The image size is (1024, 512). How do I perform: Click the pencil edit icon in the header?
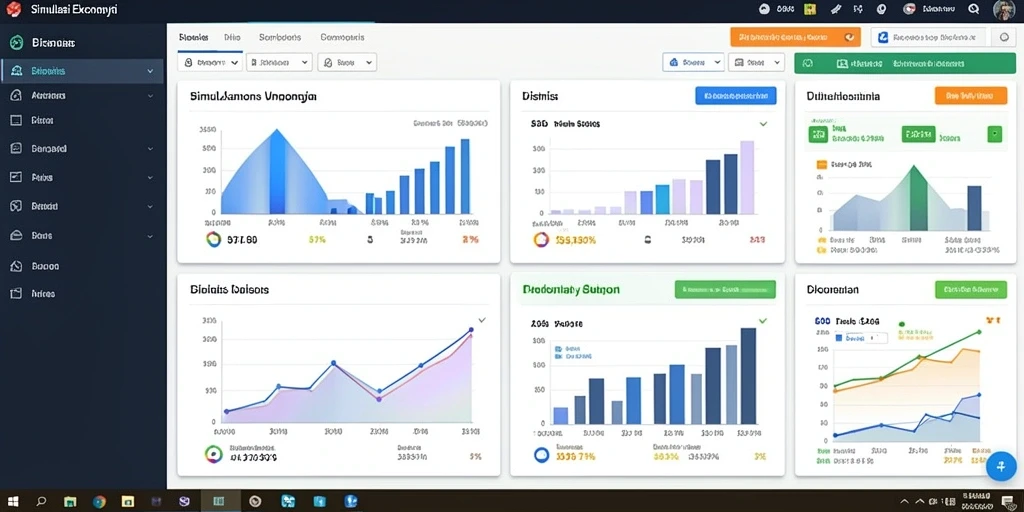(x=835, y=9)
